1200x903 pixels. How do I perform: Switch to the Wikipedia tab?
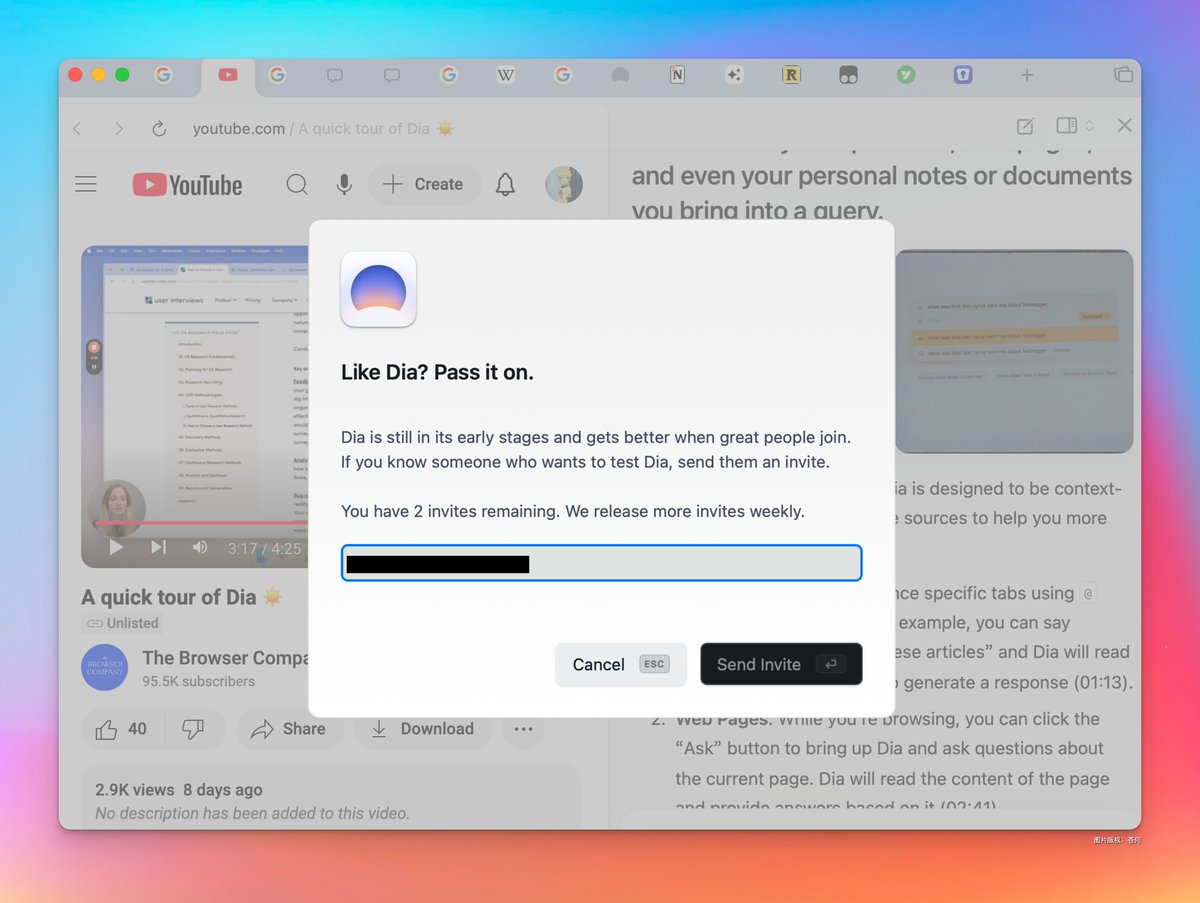click(506, 75)
